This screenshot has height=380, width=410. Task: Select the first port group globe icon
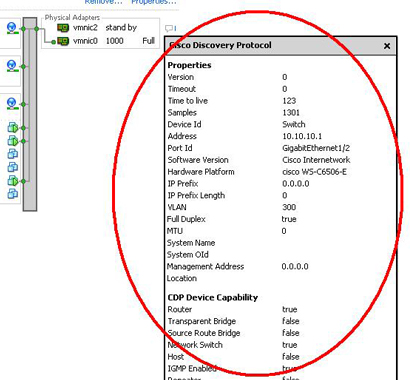click(12, 28)
